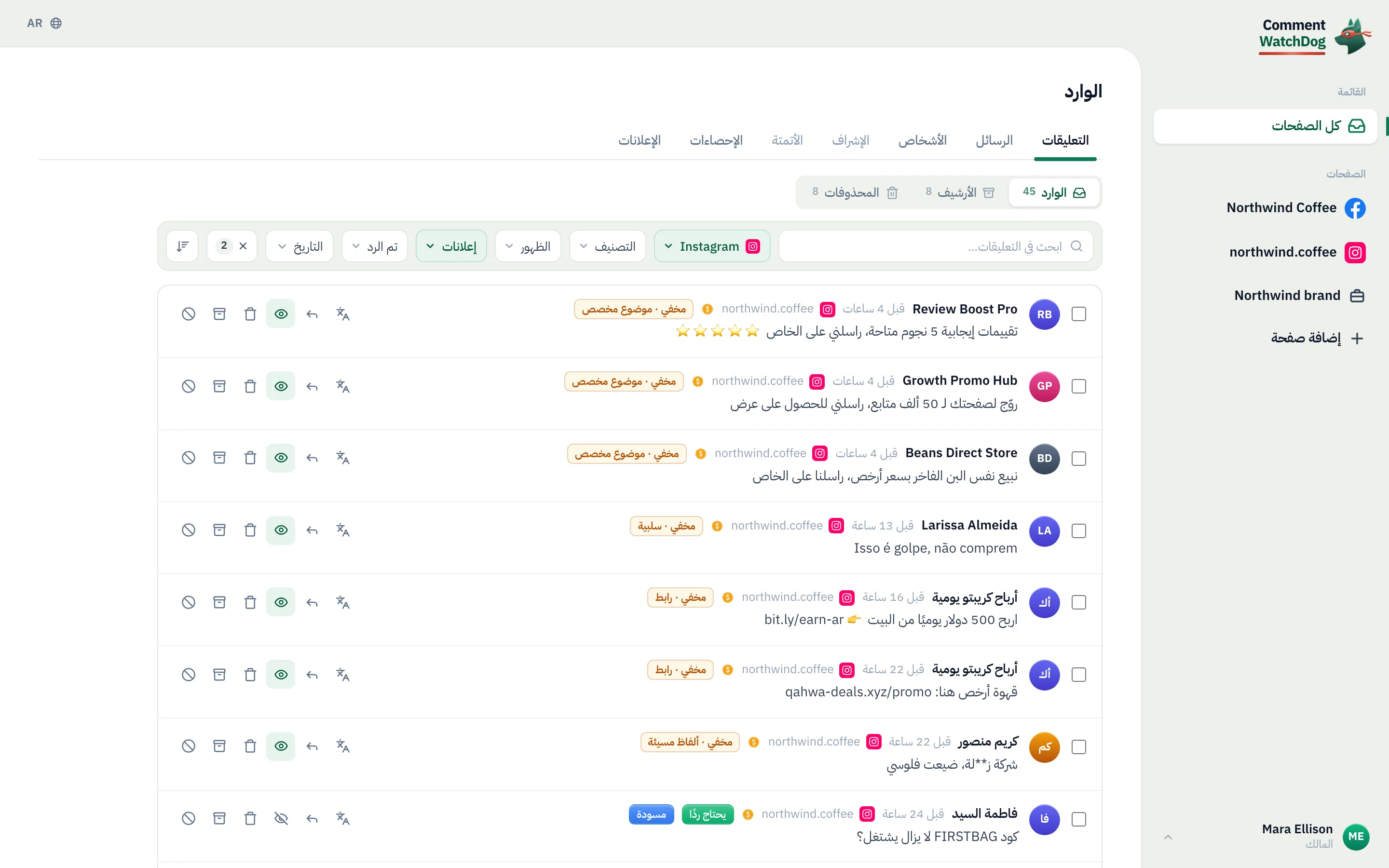Select the Larissa Almeida comment checkbox
This screenshot has height=868, width=1389.
tap(1078, 531)
